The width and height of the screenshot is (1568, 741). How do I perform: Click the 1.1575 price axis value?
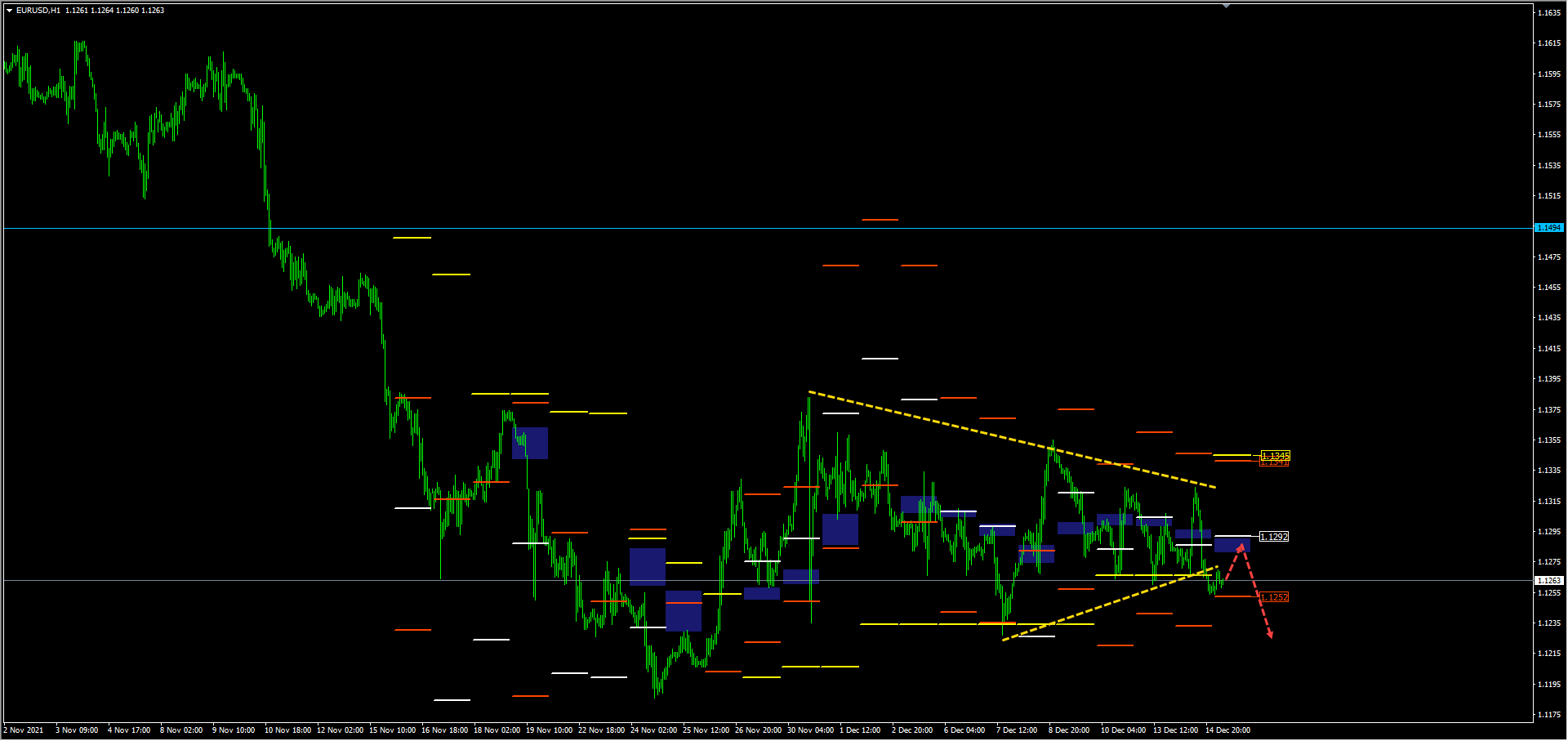click(x=1549, y=105)
